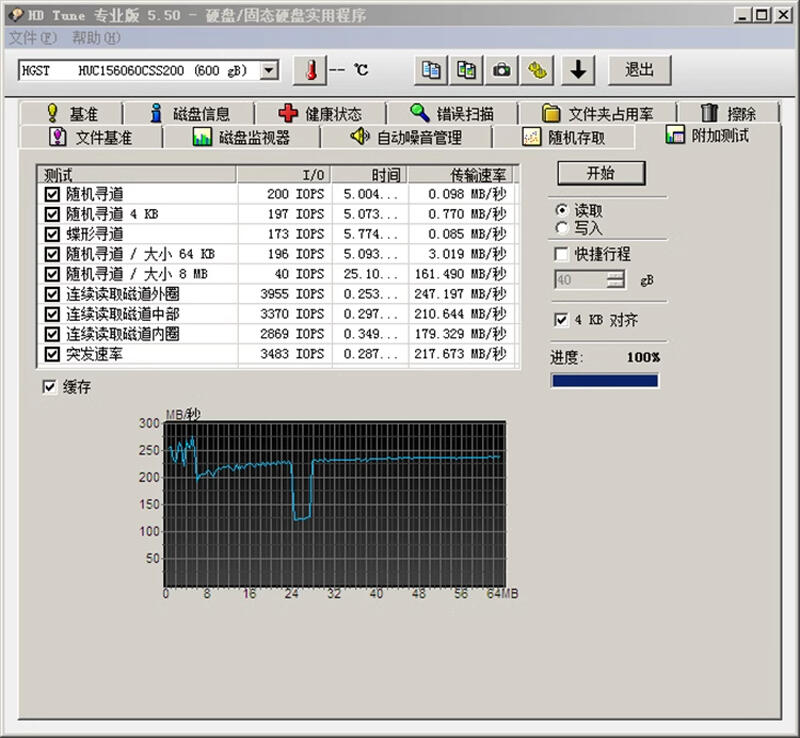Click the throughput graph chart area
Image resolution: width=800 pixels, height=738 pixels.
pyautogui.click(x=335, y=504)
